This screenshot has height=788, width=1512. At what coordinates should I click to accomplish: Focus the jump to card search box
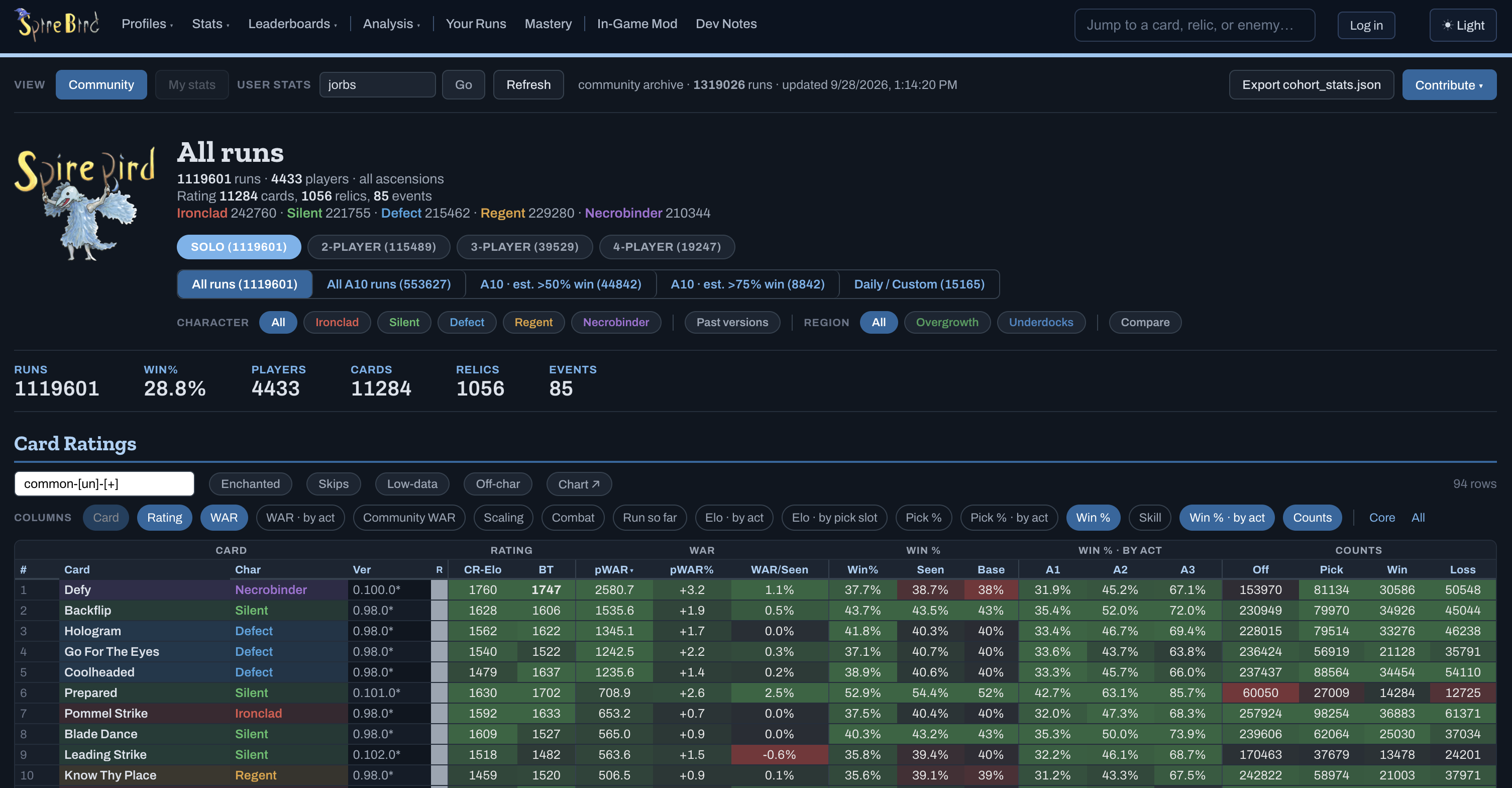[1195, 25]
